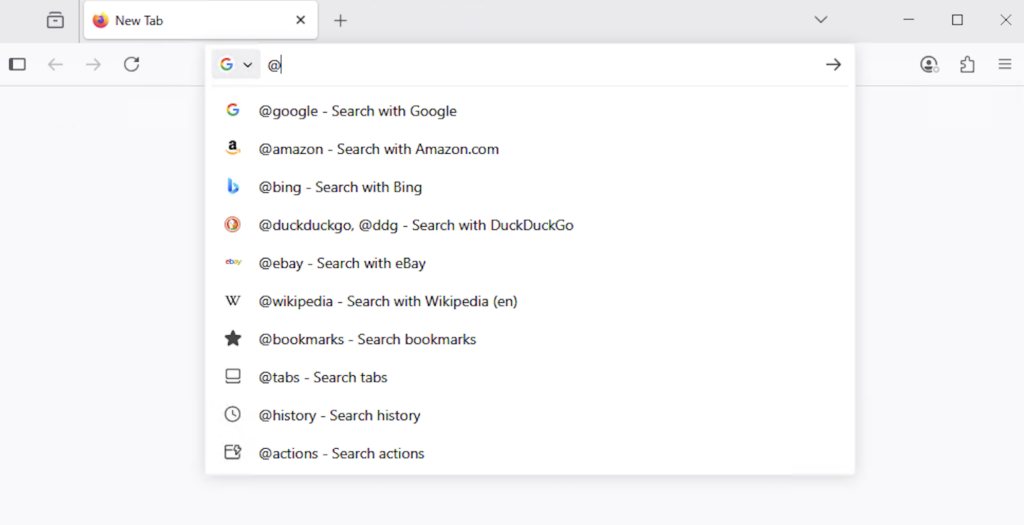
Task: Choose @google - Search with Google
Action: point(357,111)
